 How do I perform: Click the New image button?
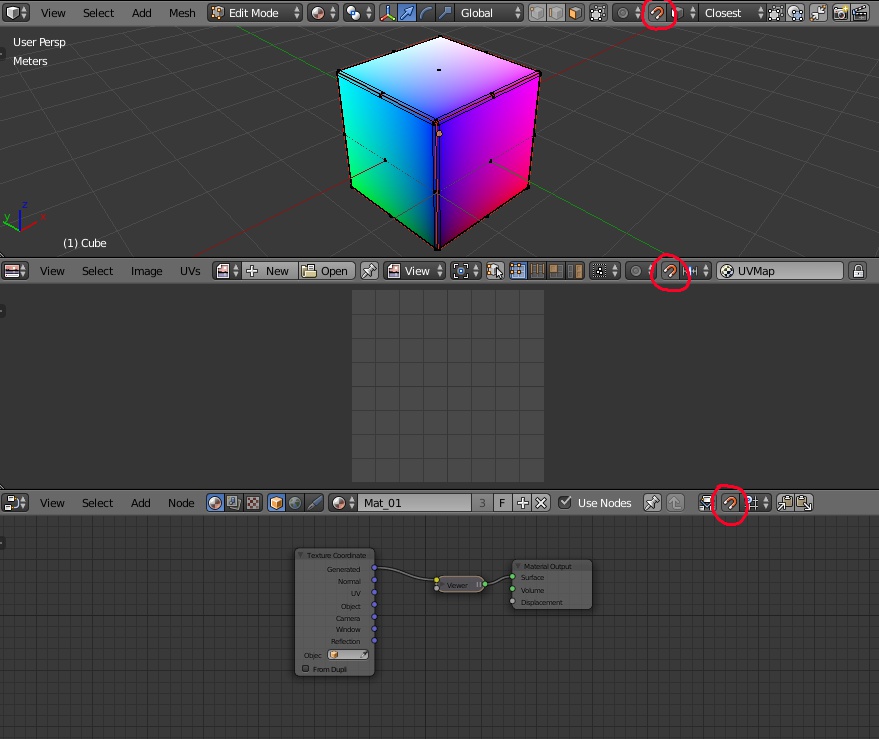[270, 271]
